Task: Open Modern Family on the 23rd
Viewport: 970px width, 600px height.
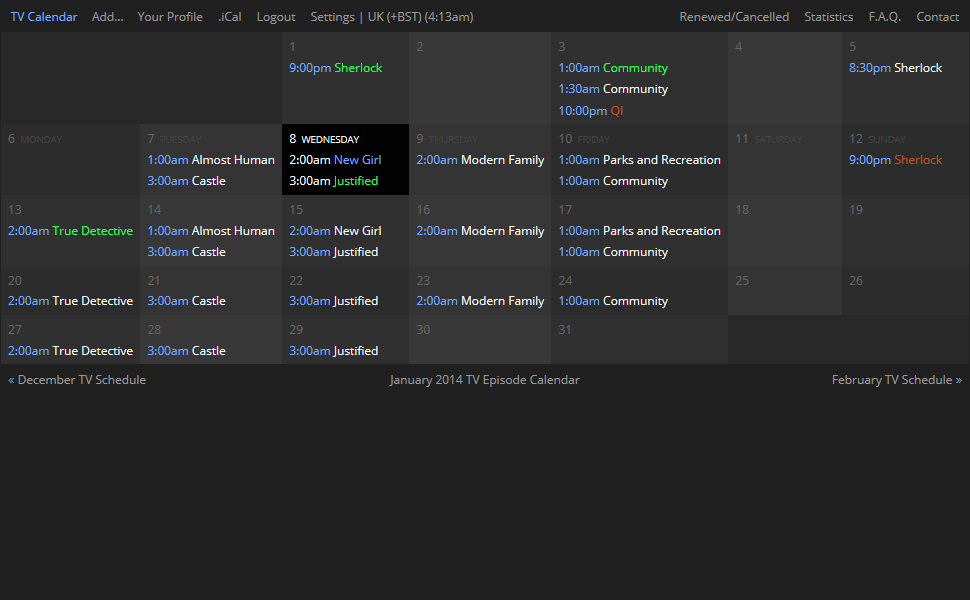Action: (502, 301)
